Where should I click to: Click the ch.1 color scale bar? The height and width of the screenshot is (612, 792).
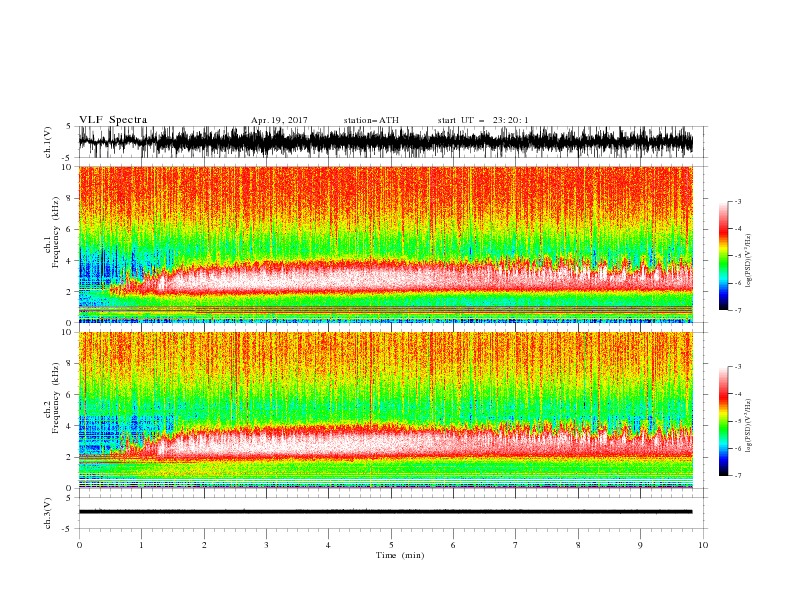coord(723,256)
